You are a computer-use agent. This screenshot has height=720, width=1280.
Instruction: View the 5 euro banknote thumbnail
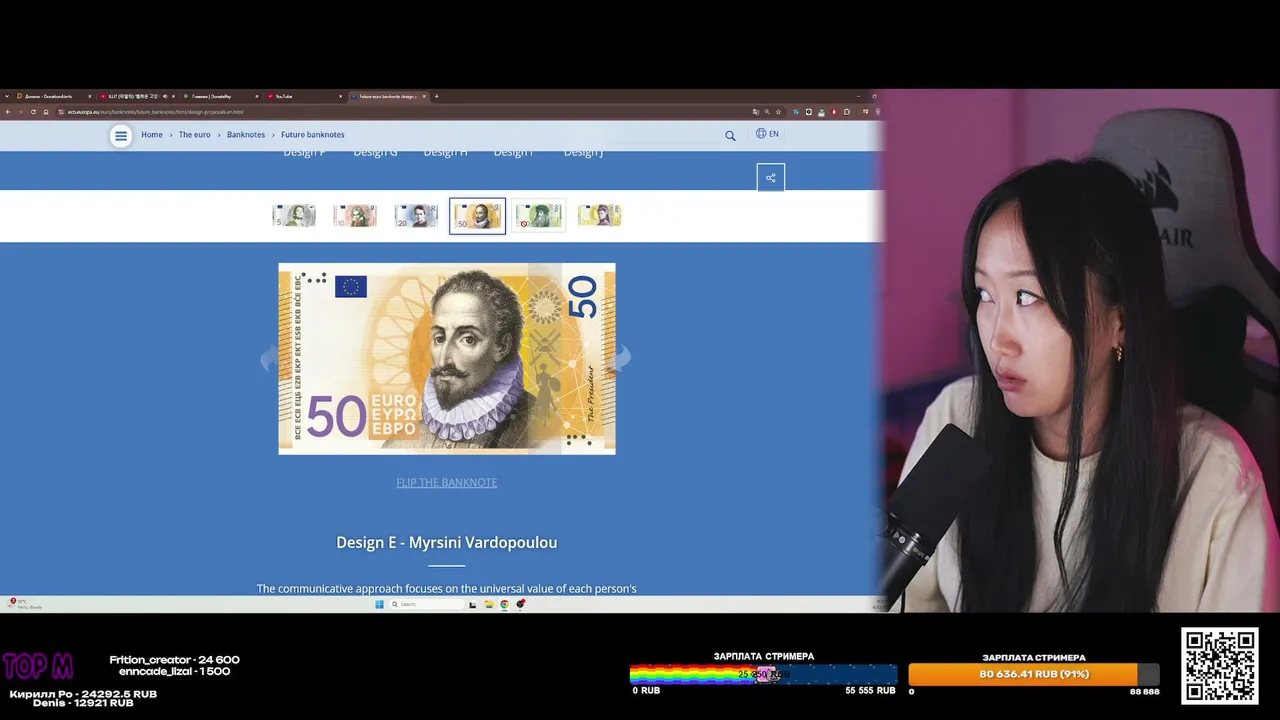pyautogui.click(x=294, y=215)
